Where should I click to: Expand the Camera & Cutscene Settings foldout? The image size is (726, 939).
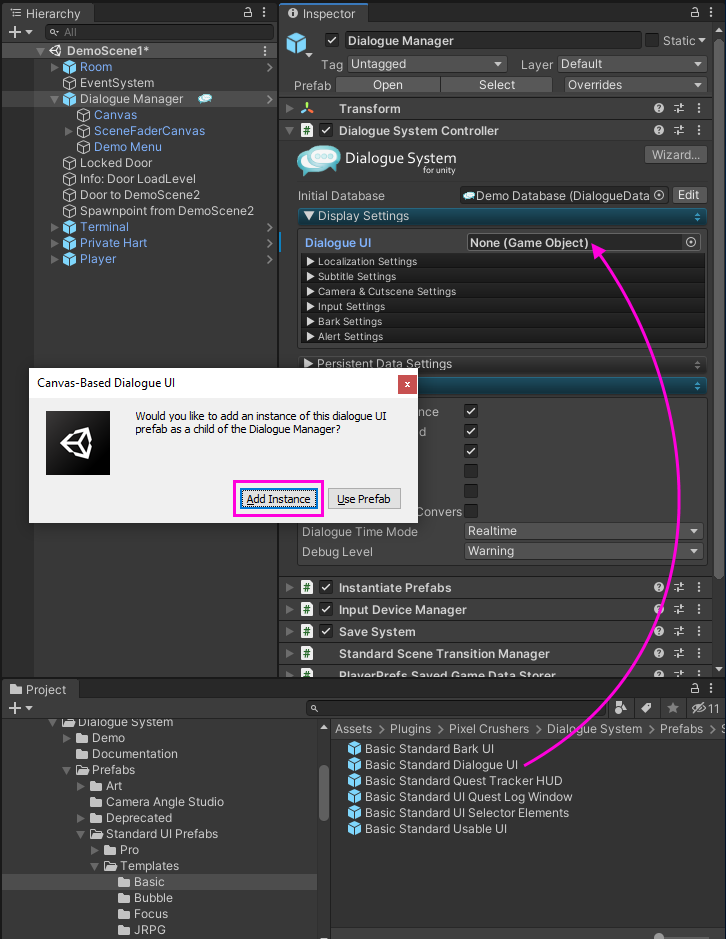[310, 291]
